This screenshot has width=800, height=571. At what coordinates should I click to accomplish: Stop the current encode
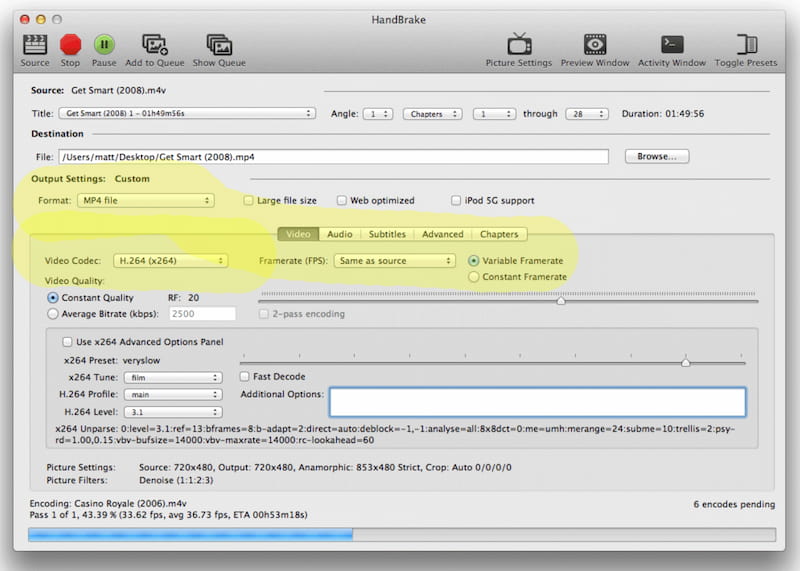click(x=70, y=45)
